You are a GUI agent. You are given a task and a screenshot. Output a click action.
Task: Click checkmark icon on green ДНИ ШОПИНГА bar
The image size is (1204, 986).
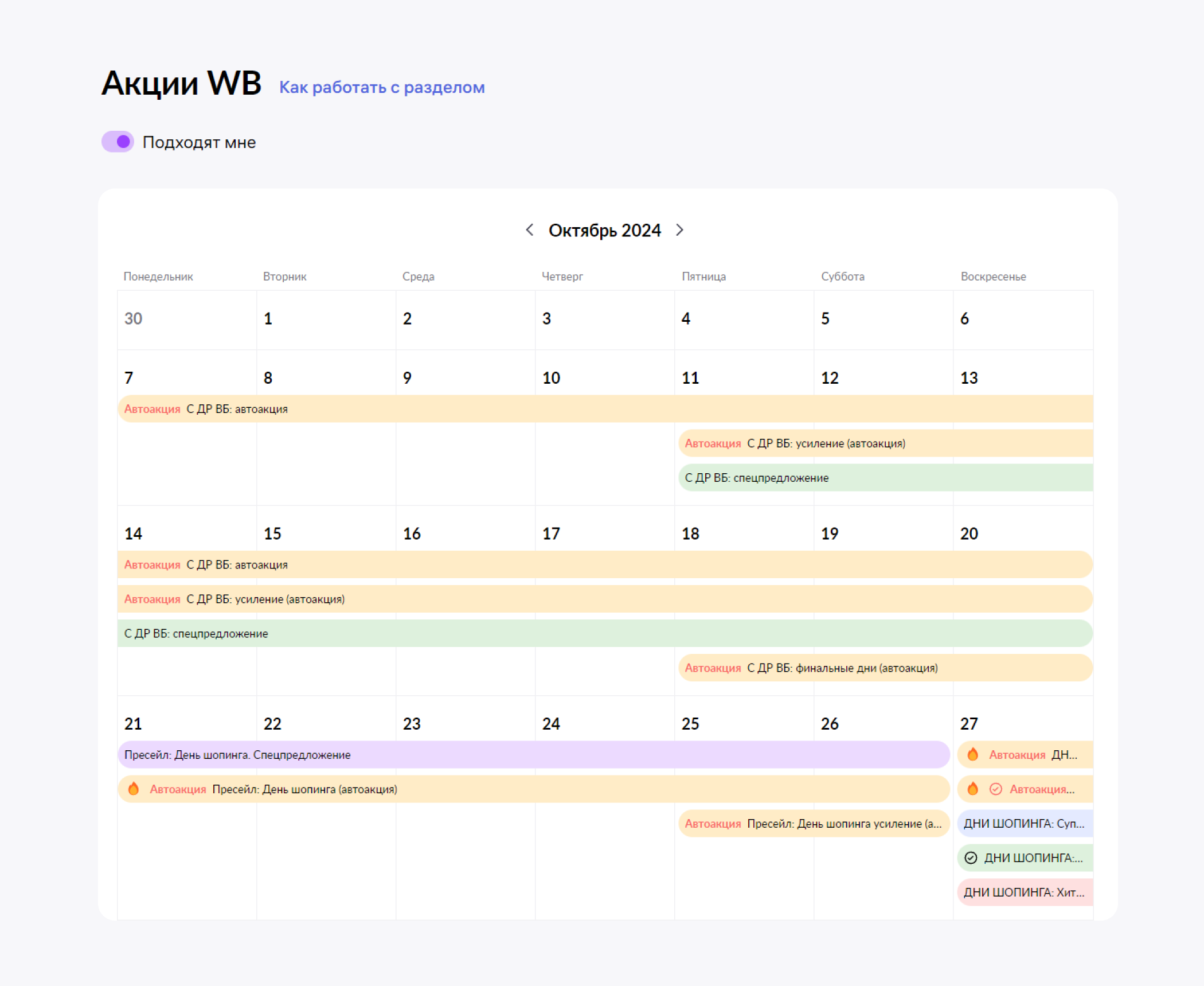click(x=971, y=858)
